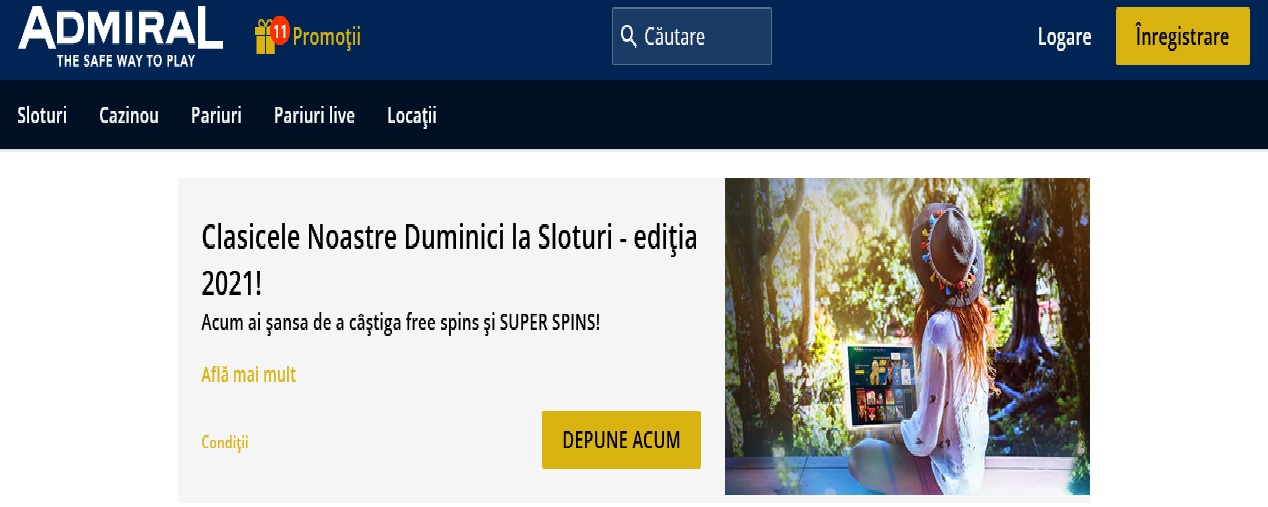Click the DEPUNE ACUM deposit button
The height and width of the screenshot is (507, 1268).
coord(621,440)
